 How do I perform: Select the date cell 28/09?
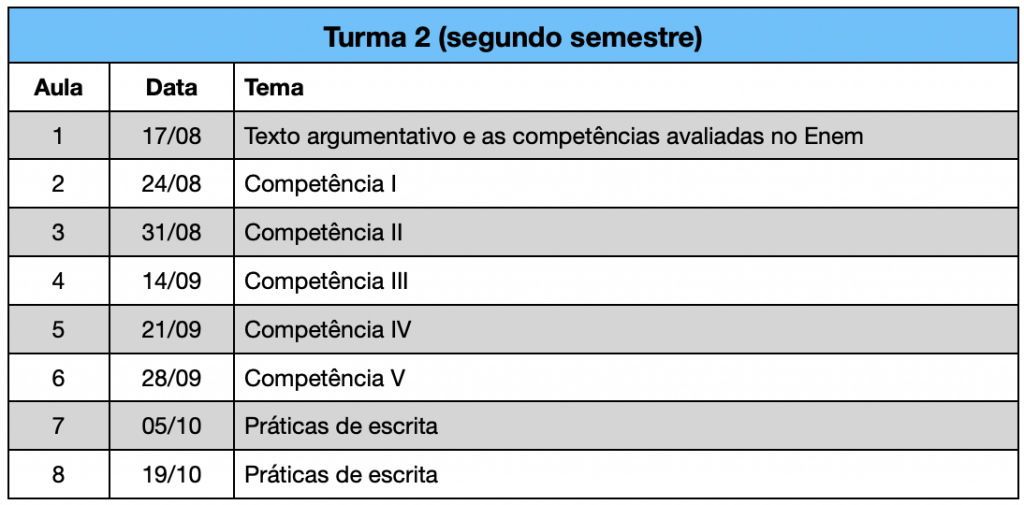tap(172, 377)
